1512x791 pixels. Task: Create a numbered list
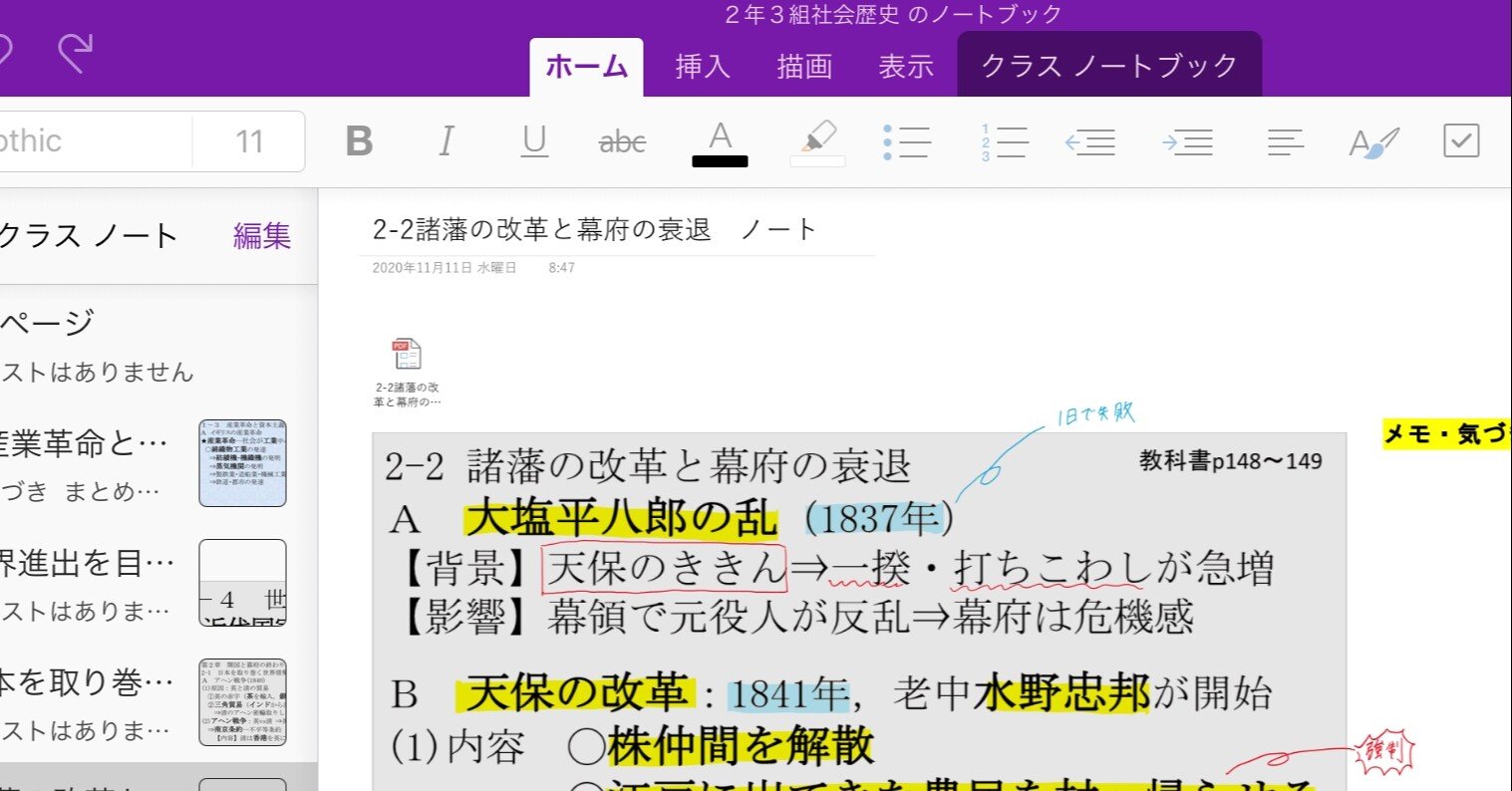pyautogui.click(x=1002, y=141)
